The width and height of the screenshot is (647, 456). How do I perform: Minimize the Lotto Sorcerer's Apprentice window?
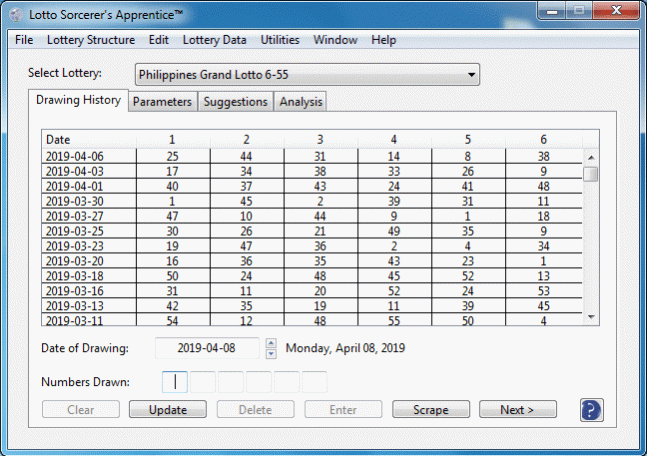552,11
